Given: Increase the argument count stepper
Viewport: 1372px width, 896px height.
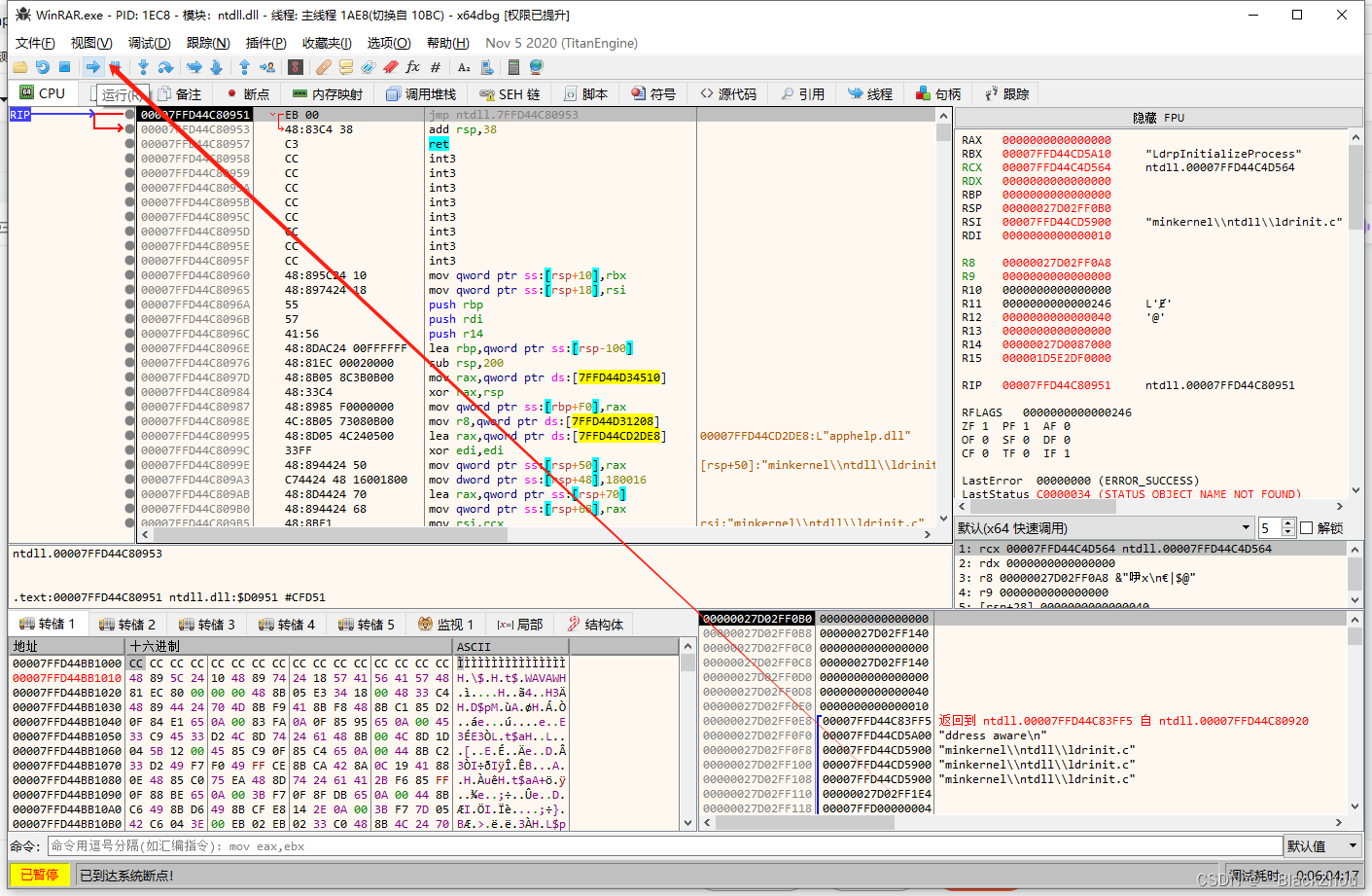Looking at the screenshot, I should tap(1288, 523).
